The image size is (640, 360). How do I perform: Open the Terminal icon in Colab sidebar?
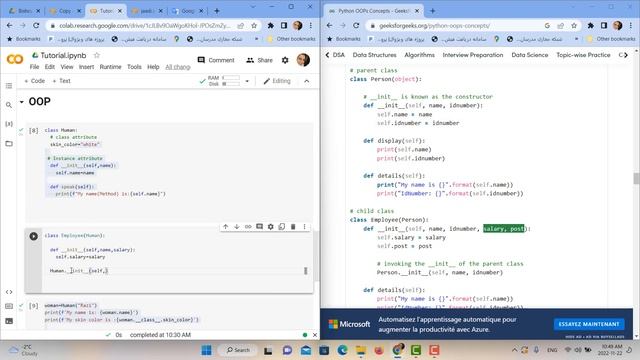click(9, 321)
